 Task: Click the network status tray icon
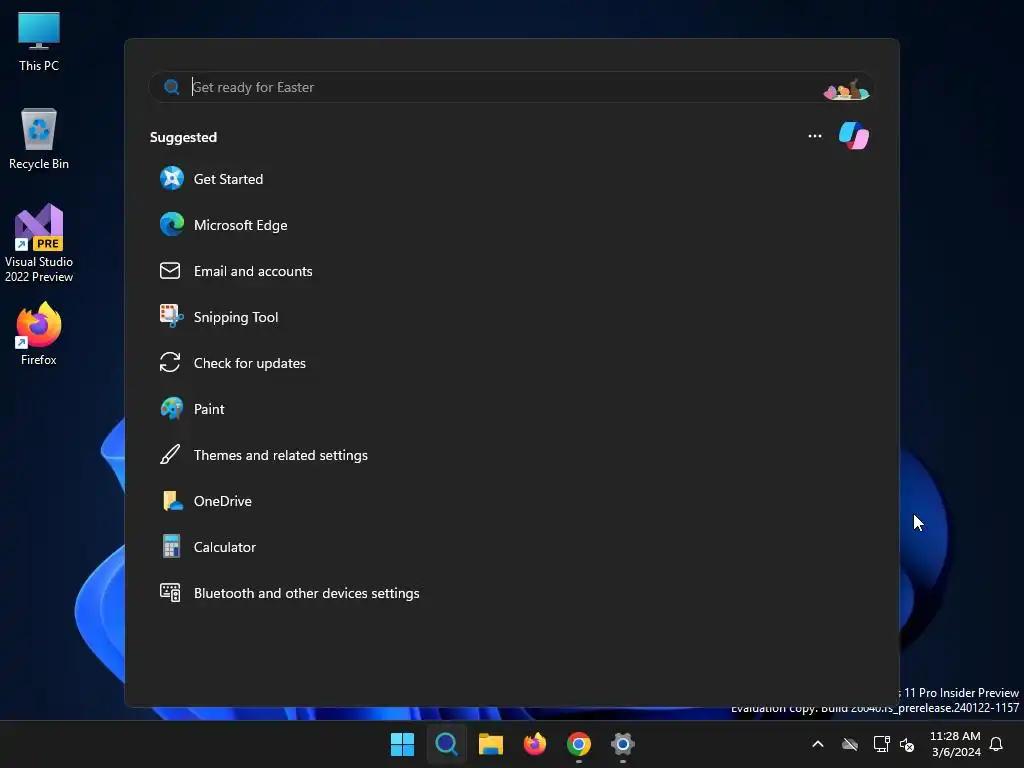[x=881, y=744]
